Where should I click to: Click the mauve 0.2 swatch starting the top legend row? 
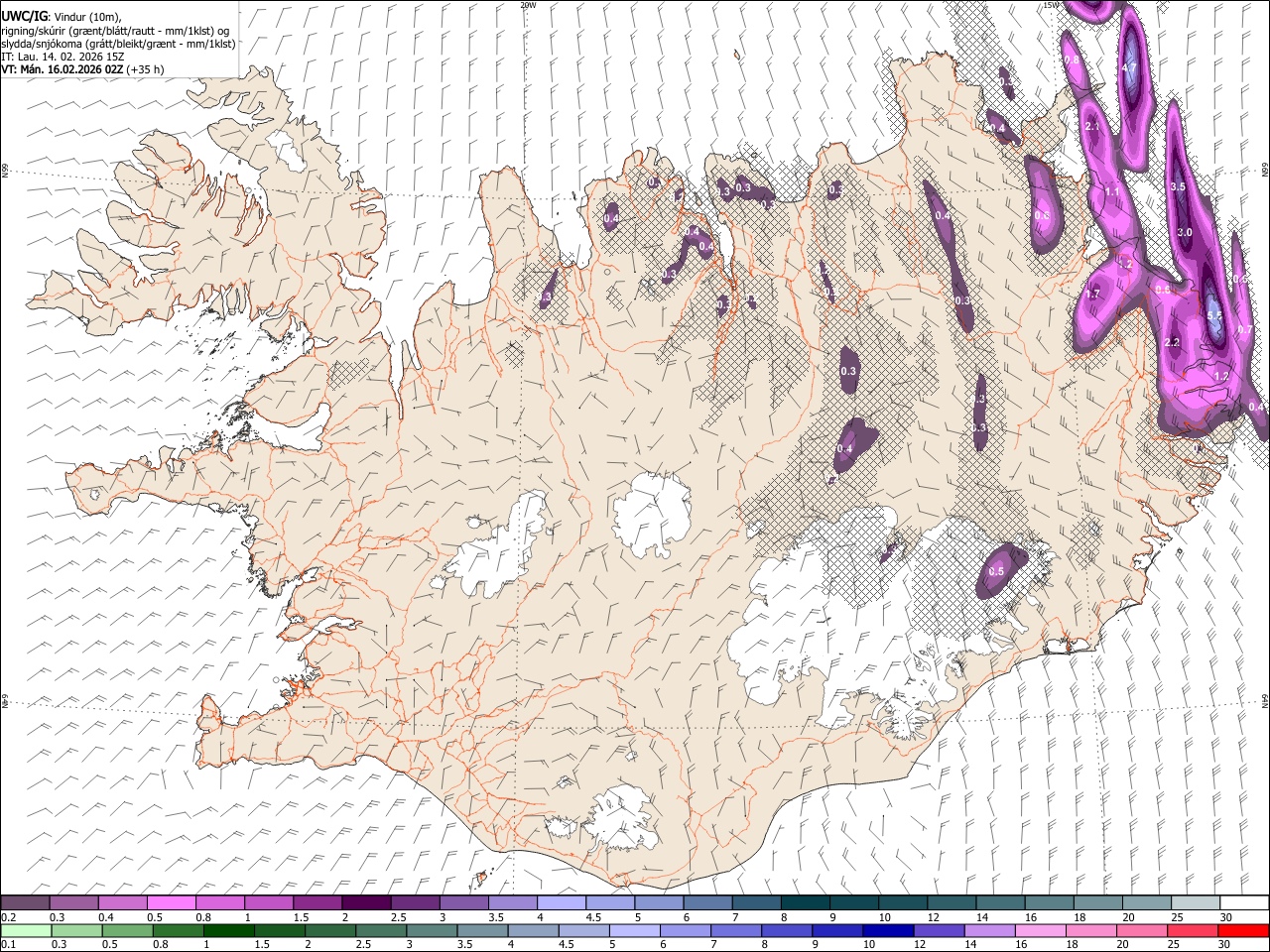26,903
